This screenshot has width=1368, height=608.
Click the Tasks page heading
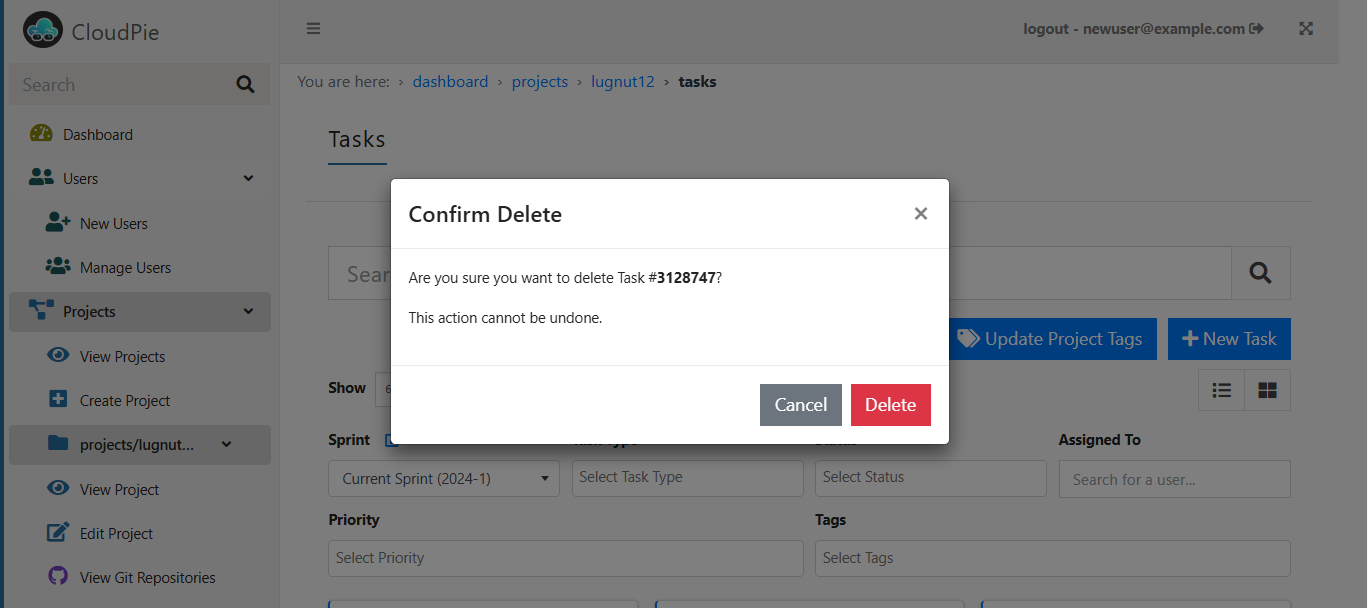coord(357,140)
